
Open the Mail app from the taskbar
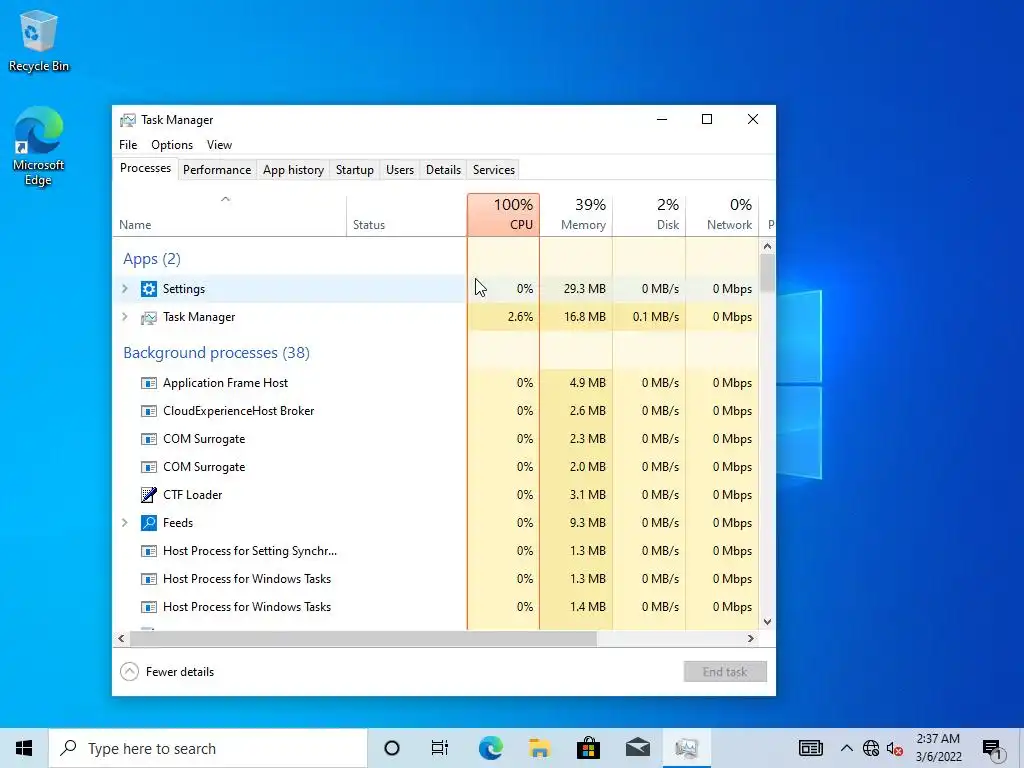[x=637, y=748]
